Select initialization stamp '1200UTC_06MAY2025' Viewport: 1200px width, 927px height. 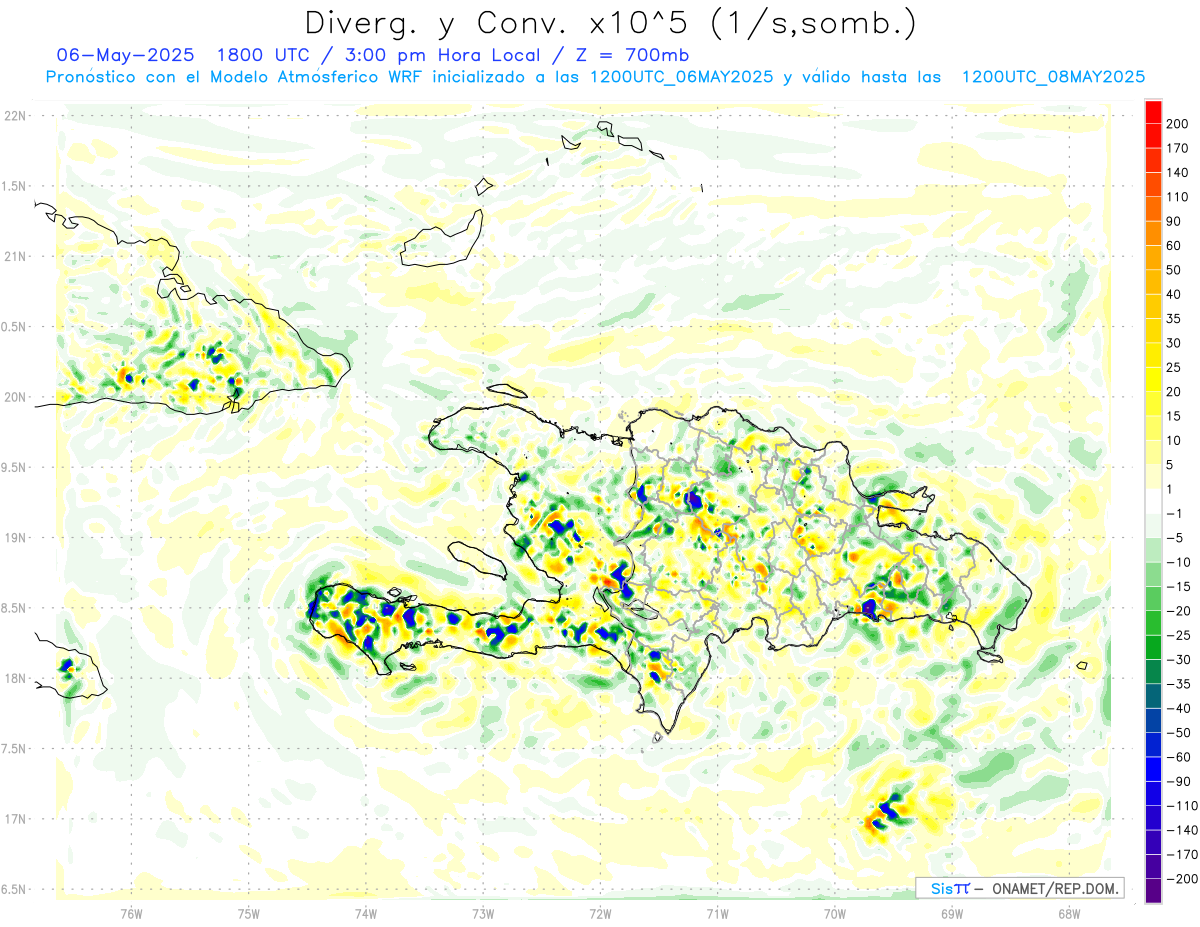(x=681, y=77)
